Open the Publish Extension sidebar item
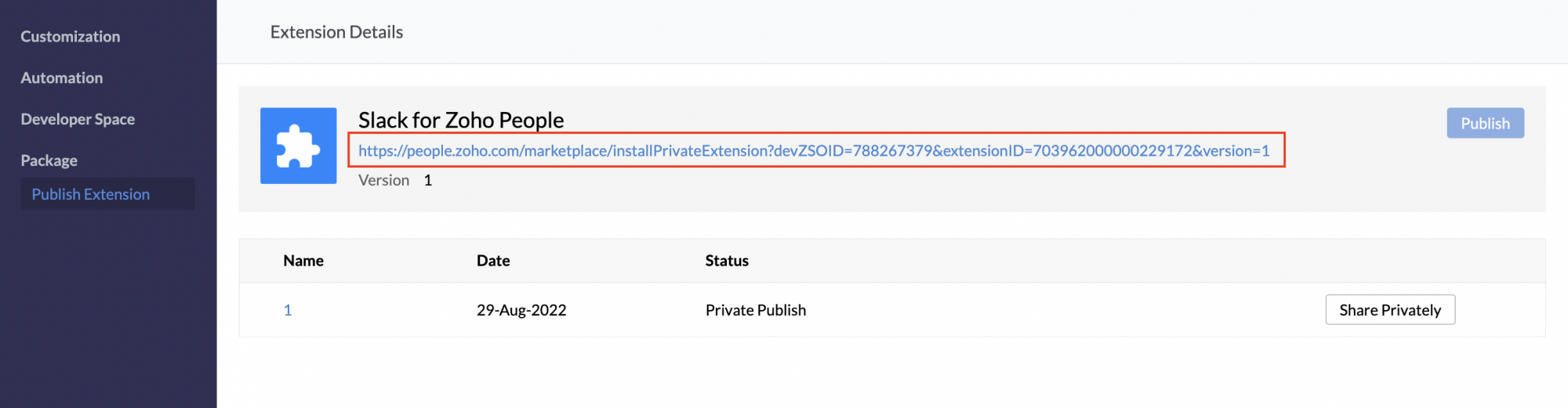 [x=91, y=194]
